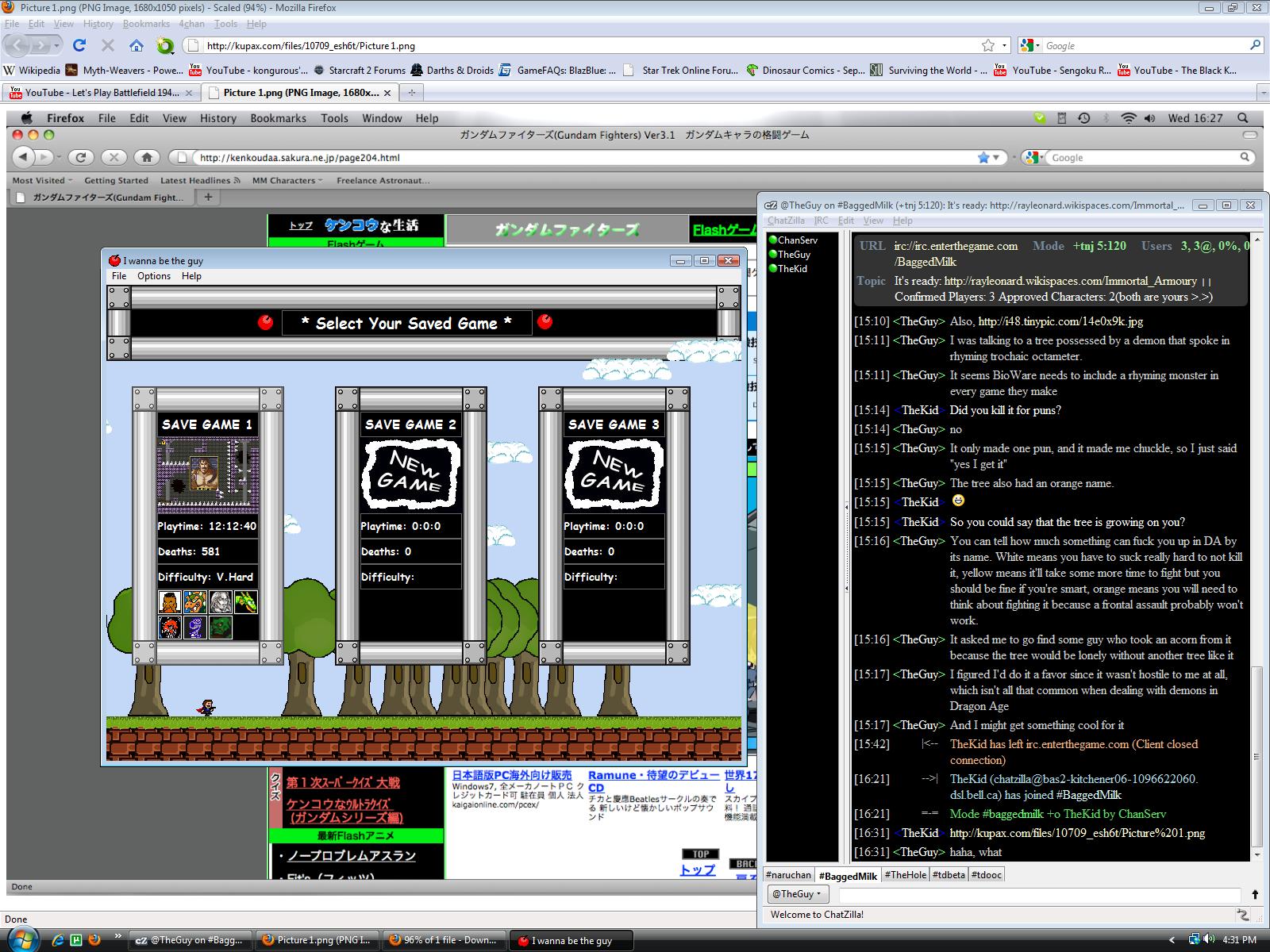Viewport: 1270px width, 952px height.
Task: Click the ChatZilla message input box
Action: click(x=1040, y=894)
